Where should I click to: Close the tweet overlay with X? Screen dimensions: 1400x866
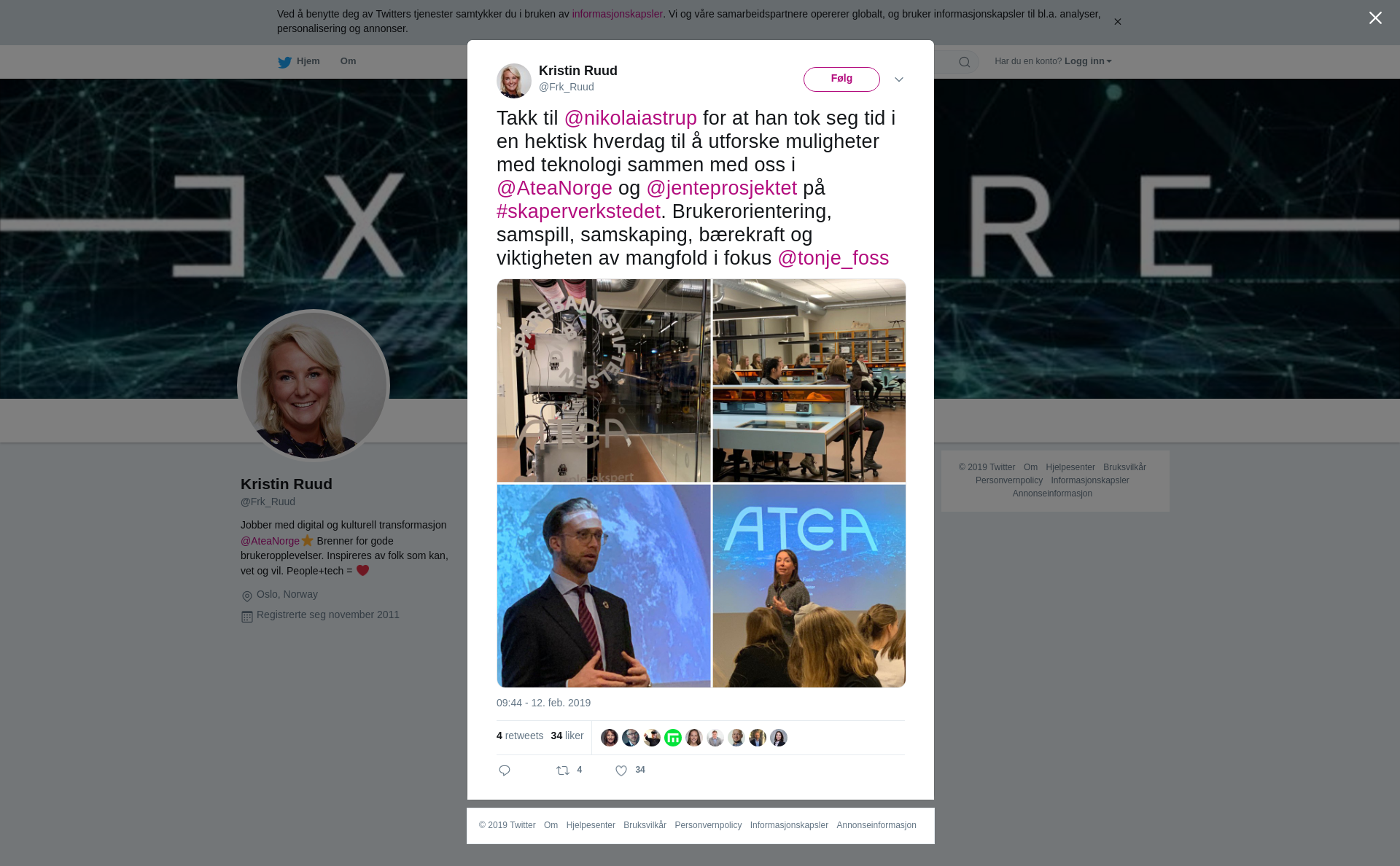point(1375,18)
